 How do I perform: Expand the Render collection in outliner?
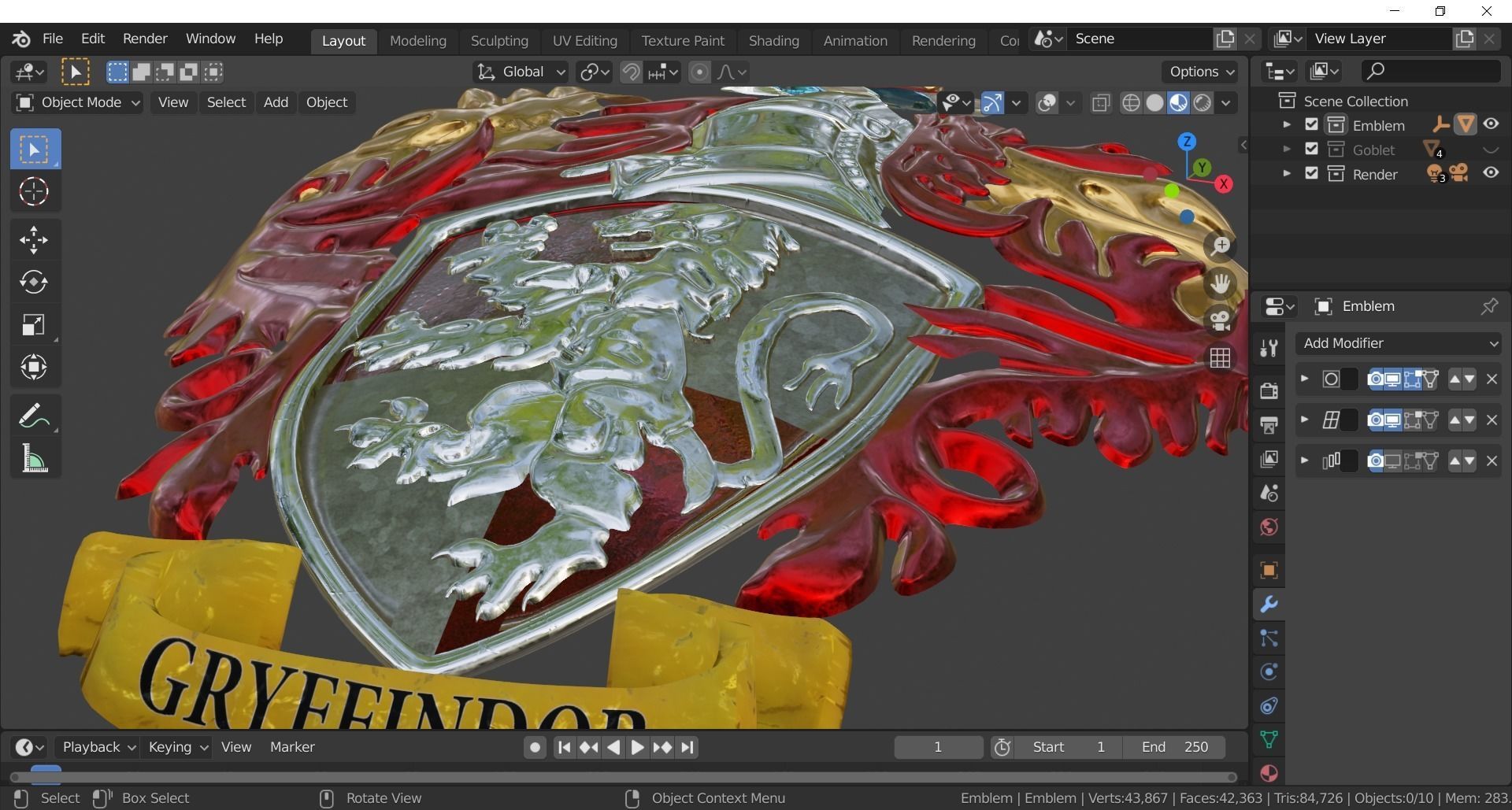click(x=1287, y=173)
